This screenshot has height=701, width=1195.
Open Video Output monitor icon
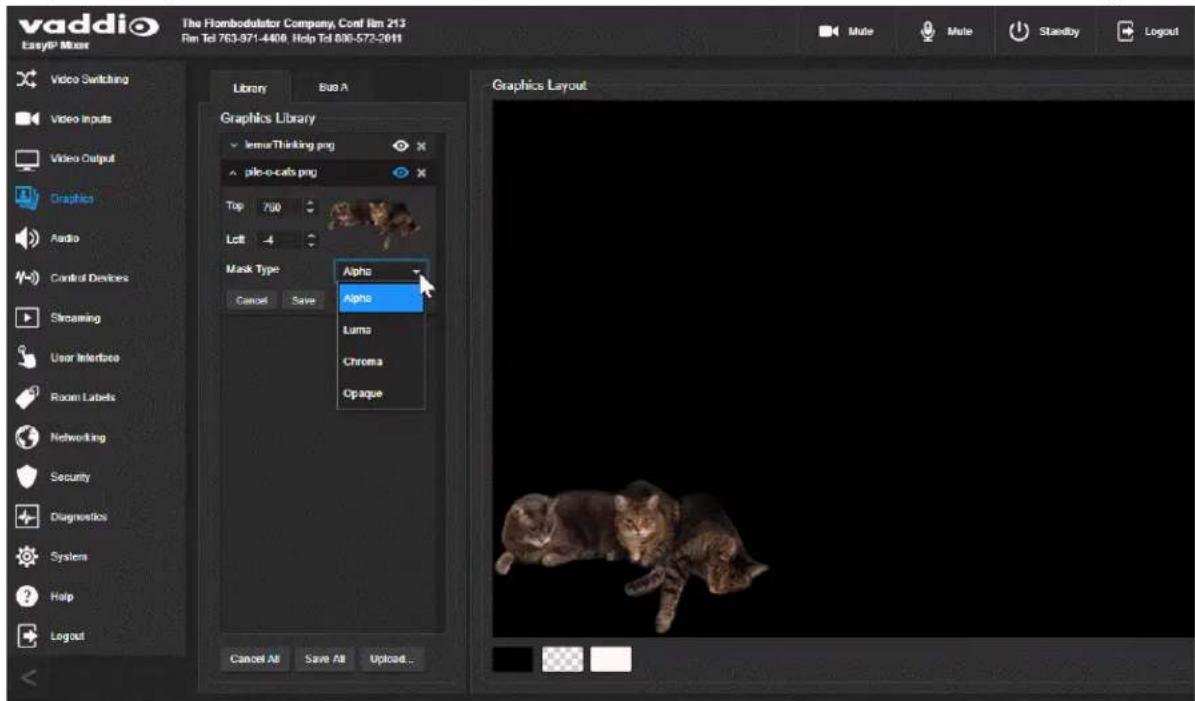click(x=27, y=159)
